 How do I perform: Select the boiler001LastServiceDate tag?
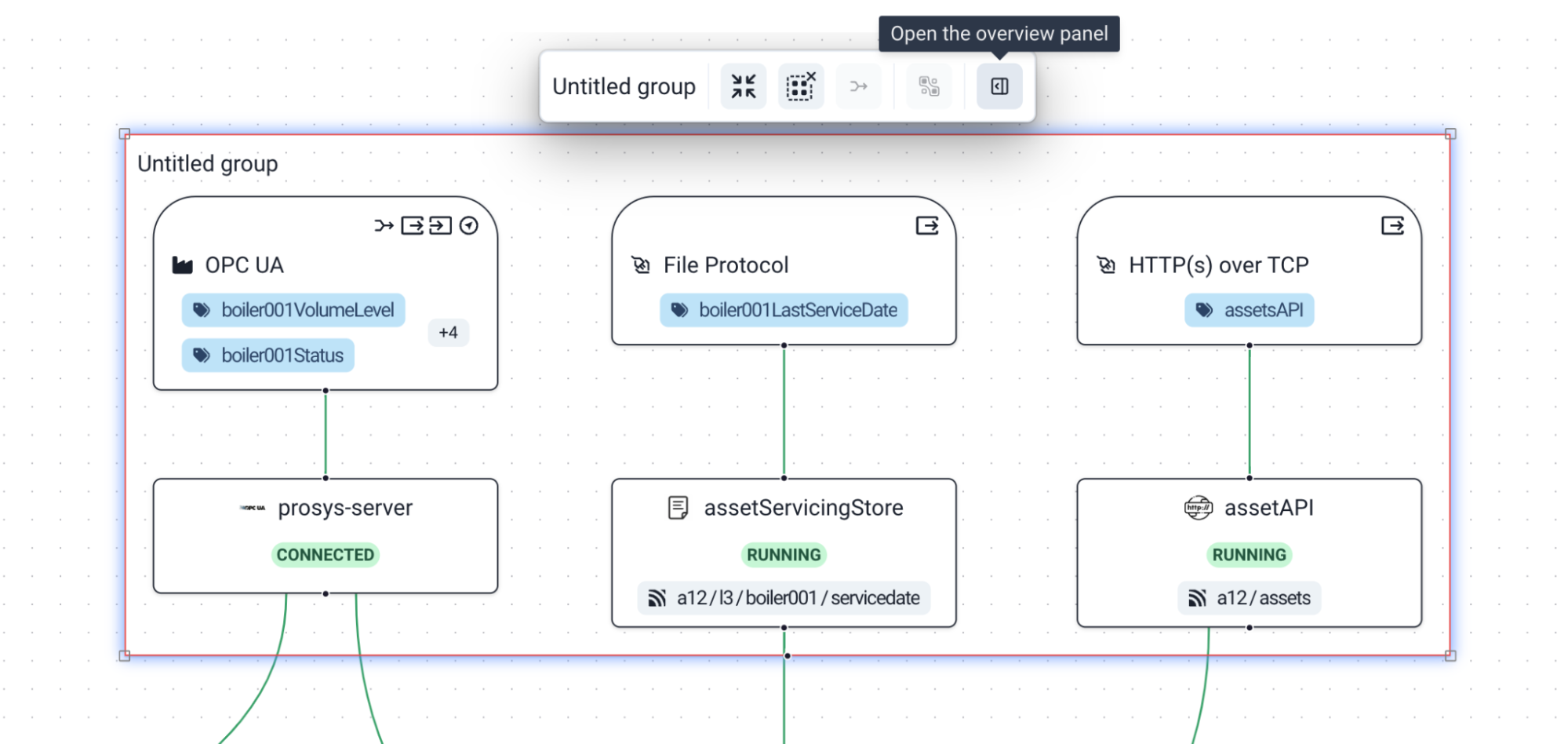(x=784, y=310)
